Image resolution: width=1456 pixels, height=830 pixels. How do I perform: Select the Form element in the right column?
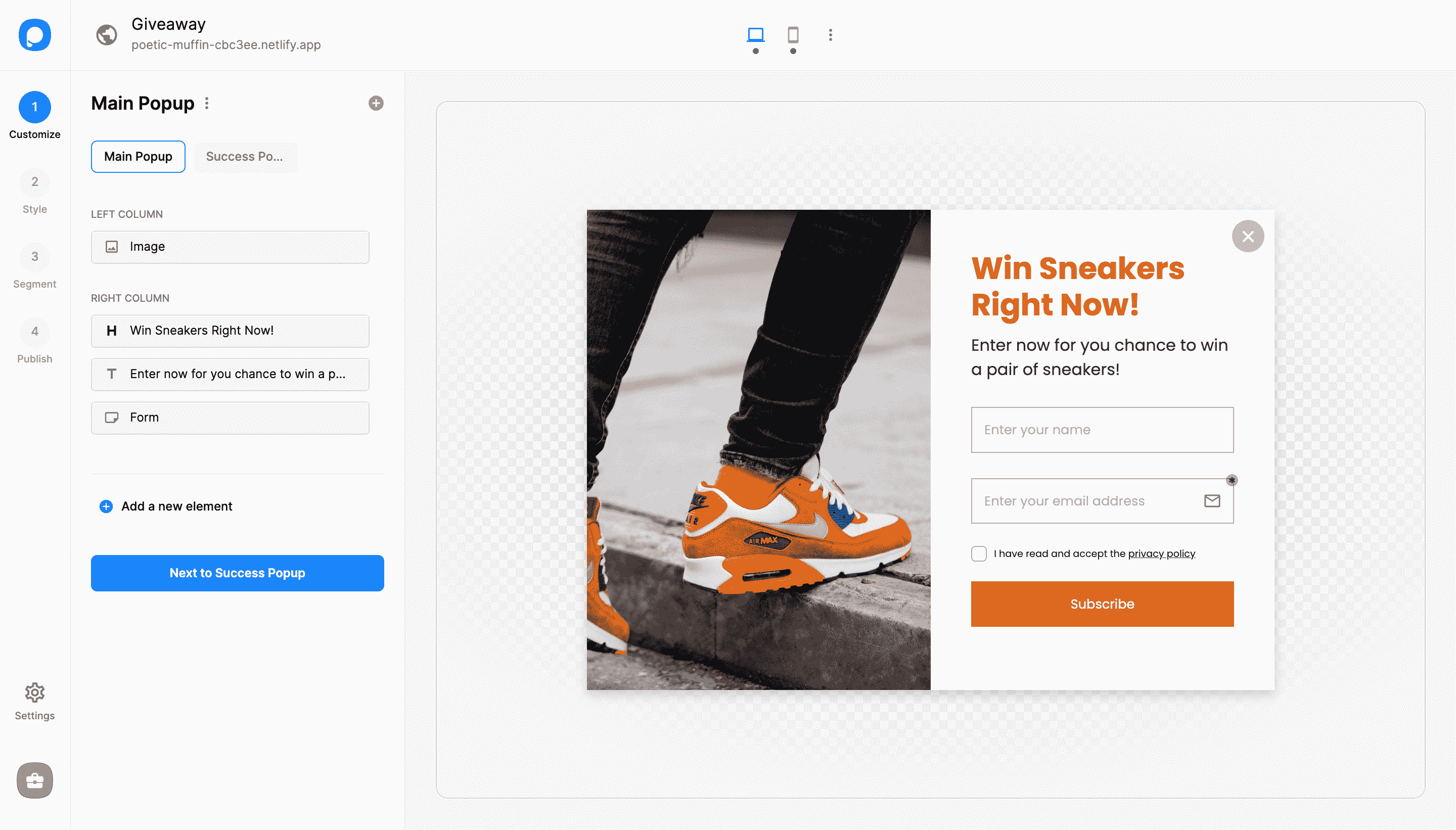pos(230,418)
